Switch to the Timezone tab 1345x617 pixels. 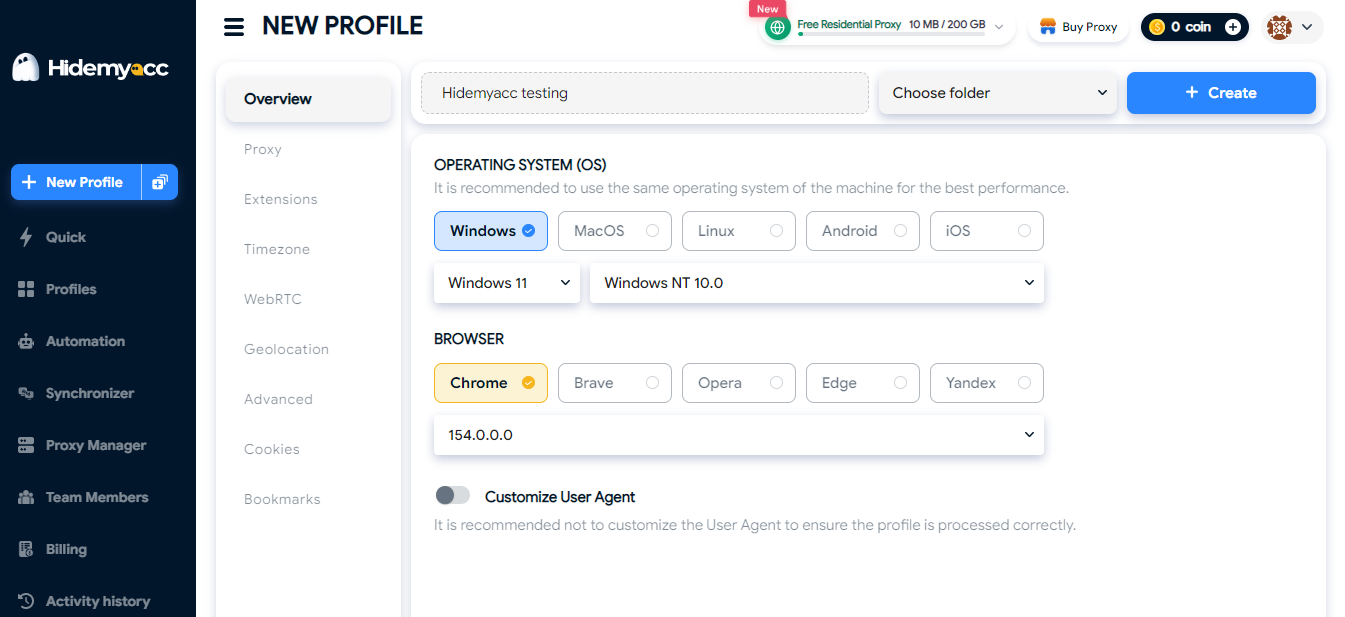coord(277,249)
